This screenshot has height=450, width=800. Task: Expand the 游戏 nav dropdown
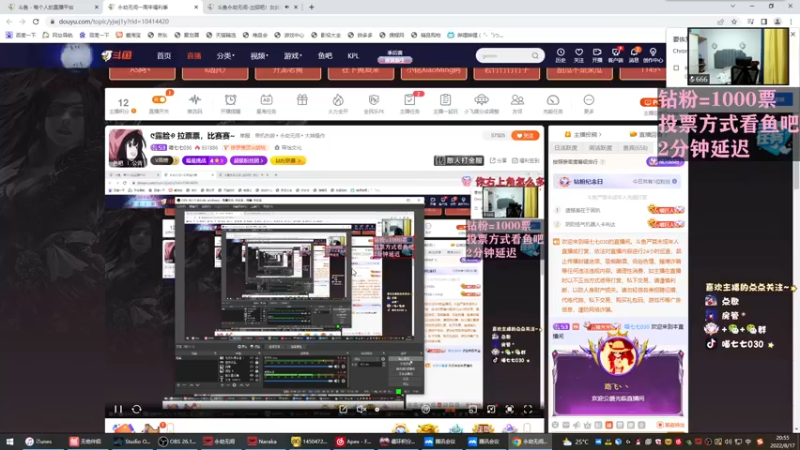(x=293, y=56)
